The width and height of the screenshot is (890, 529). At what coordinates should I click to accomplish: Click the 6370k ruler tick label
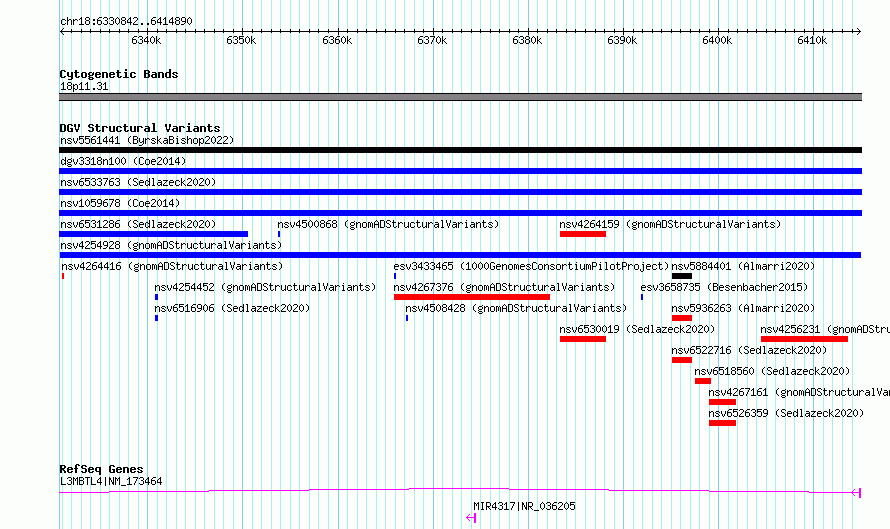coord(432,40)
